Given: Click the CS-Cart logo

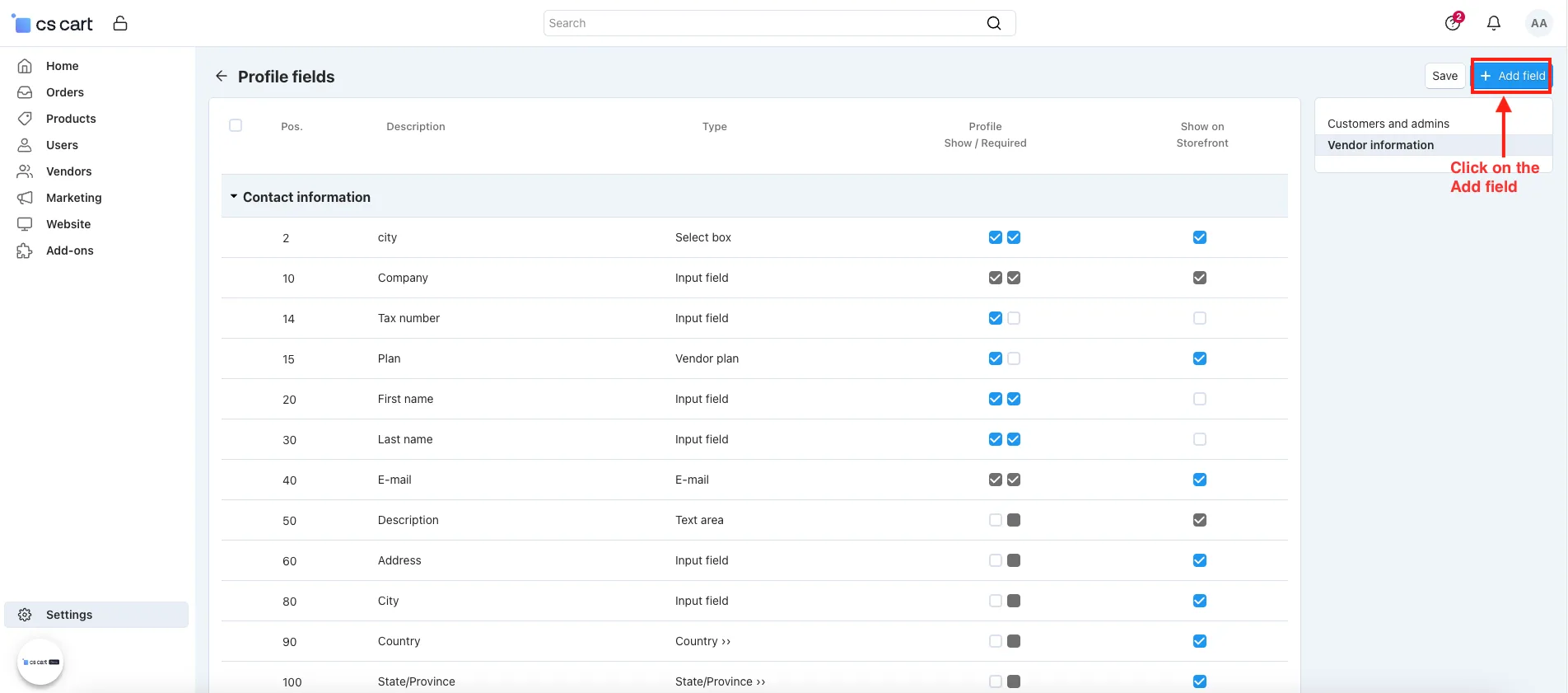Looking at the screenshot, I should point(52,24).
